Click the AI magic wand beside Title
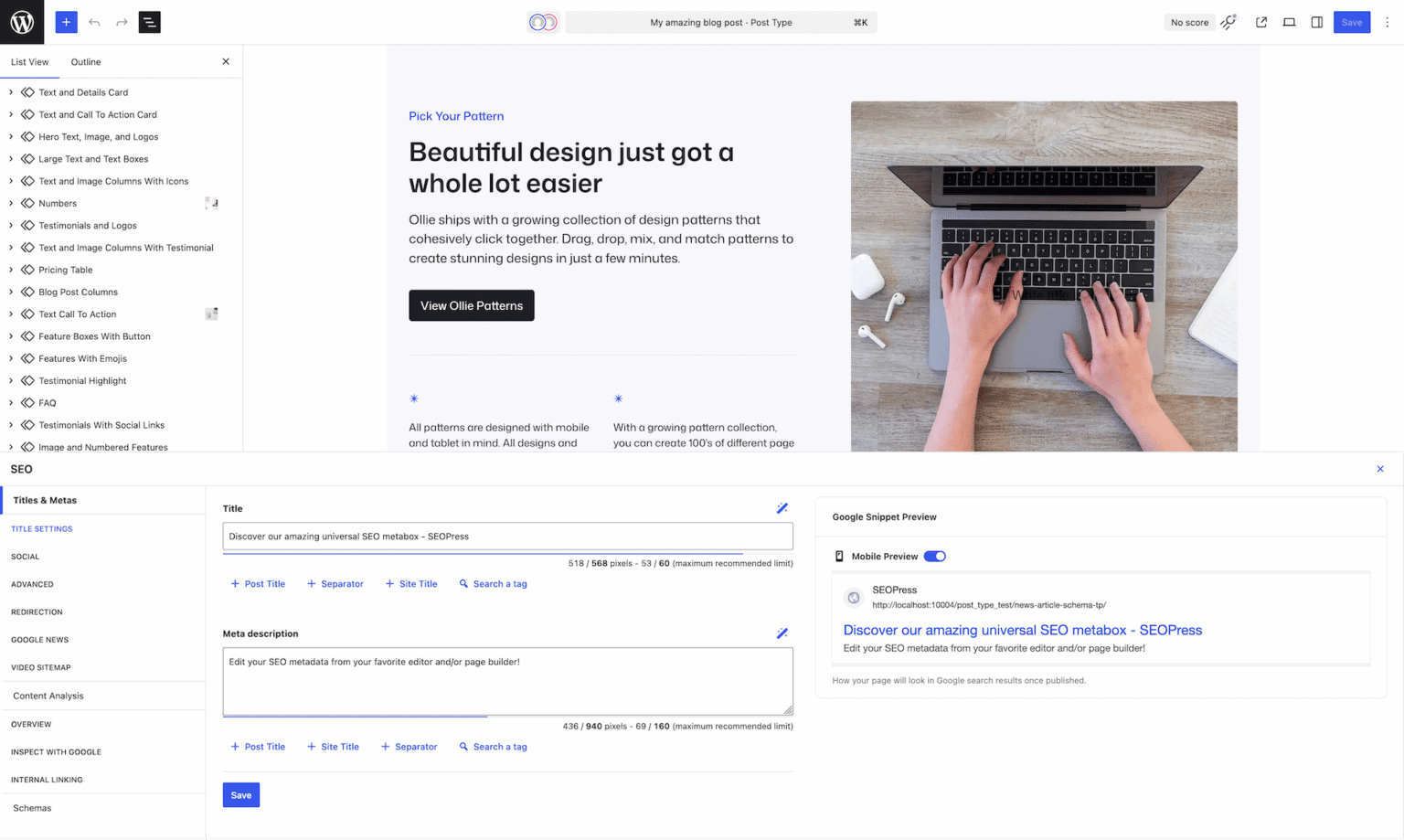The width and height of the screenshot is (1404, 840). coord(782,508)
